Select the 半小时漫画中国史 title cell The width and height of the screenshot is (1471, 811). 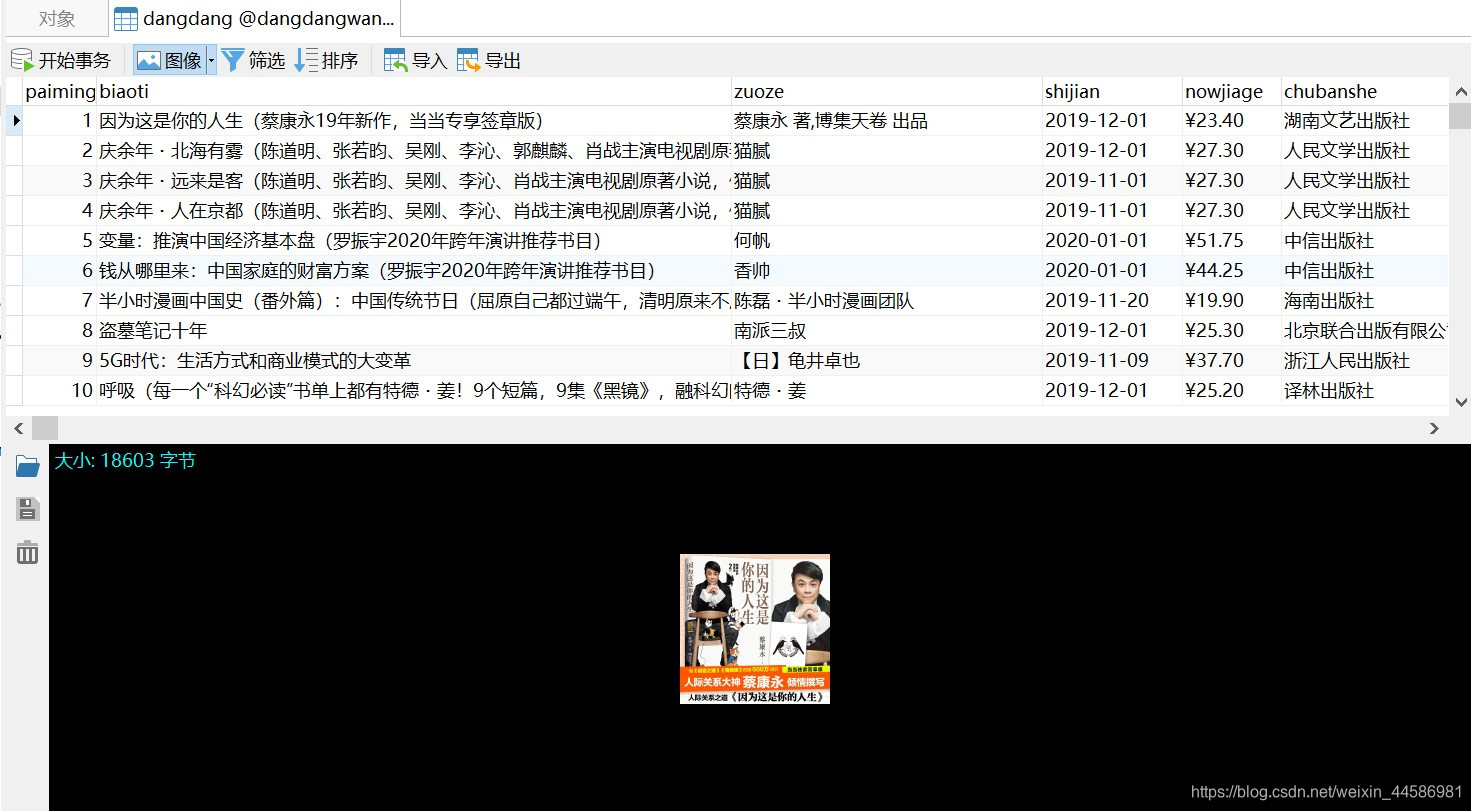pos(414,301)
